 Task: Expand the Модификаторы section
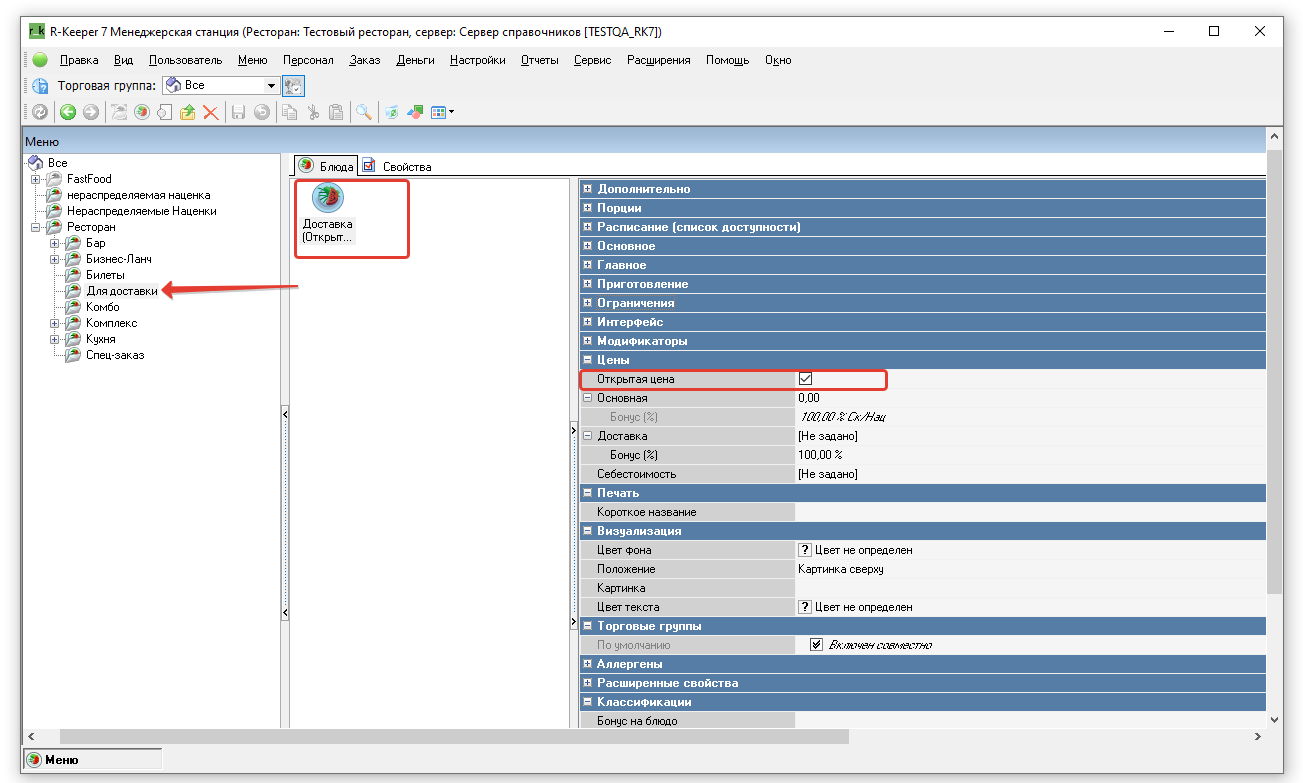coord(588,341)
